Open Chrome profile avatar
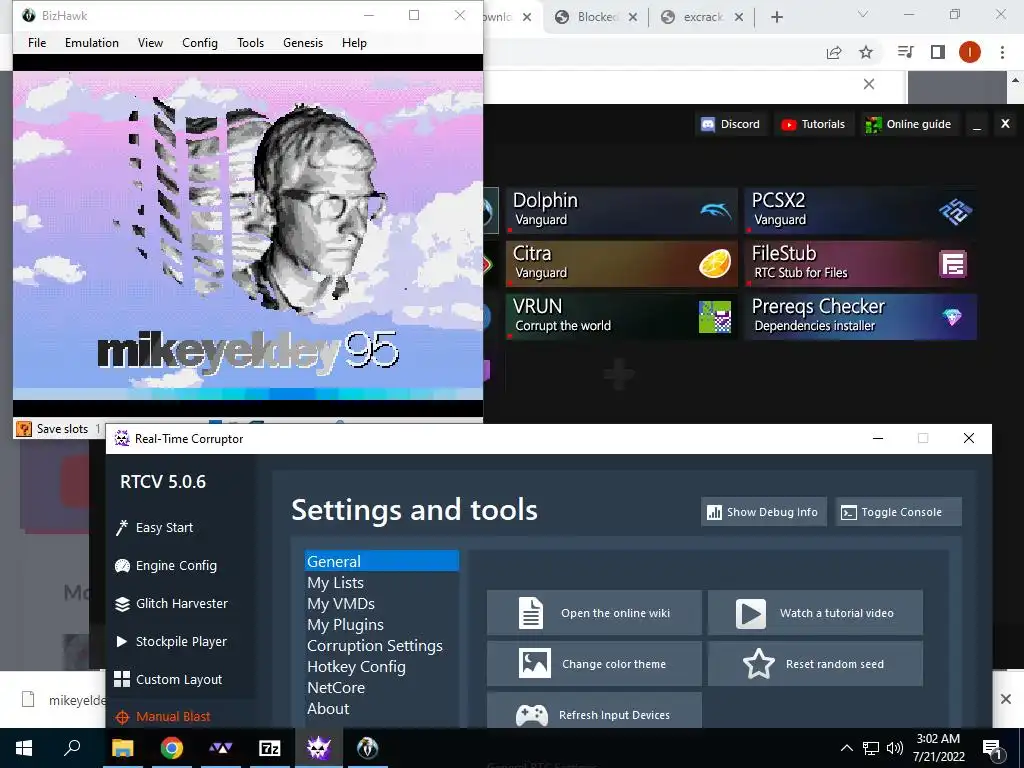Viewport: 1024px width, 768px height. click(970, 52)
